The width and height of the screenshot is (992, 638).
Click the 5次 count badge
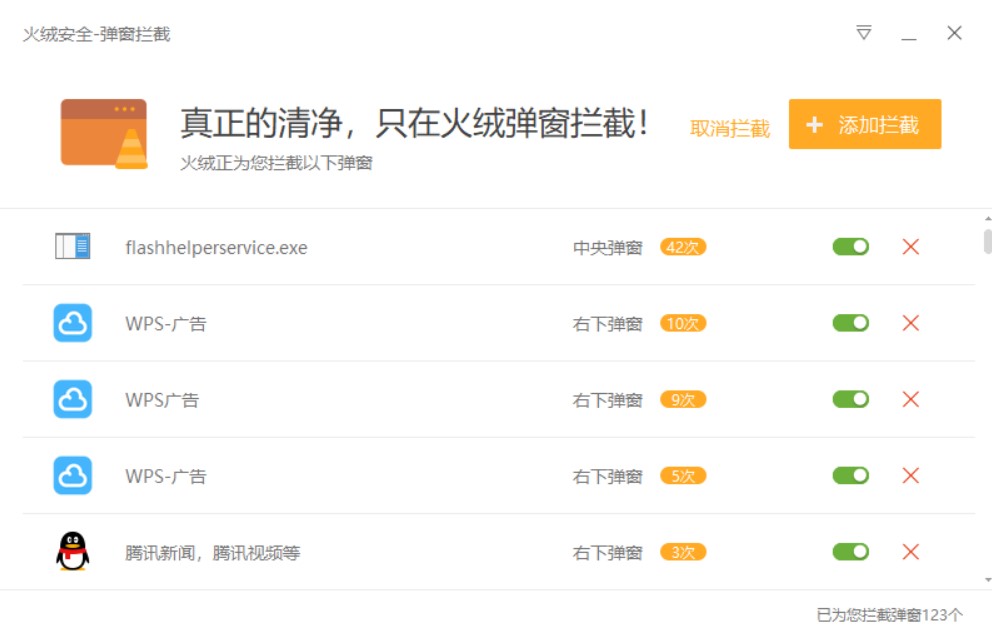click(683, 476)
